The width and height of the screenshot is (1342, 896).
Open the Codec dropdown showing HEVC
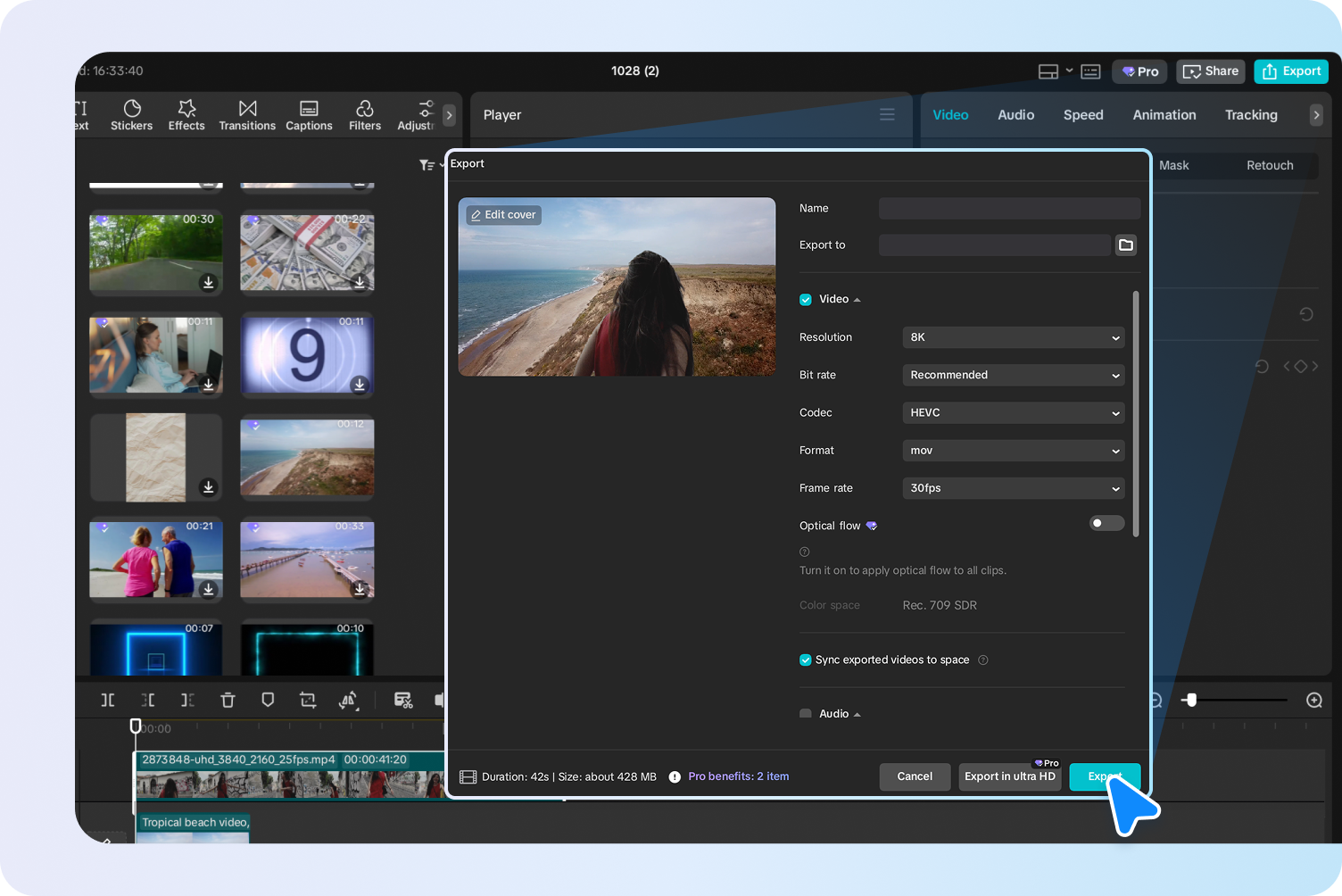pos(1013,412)
